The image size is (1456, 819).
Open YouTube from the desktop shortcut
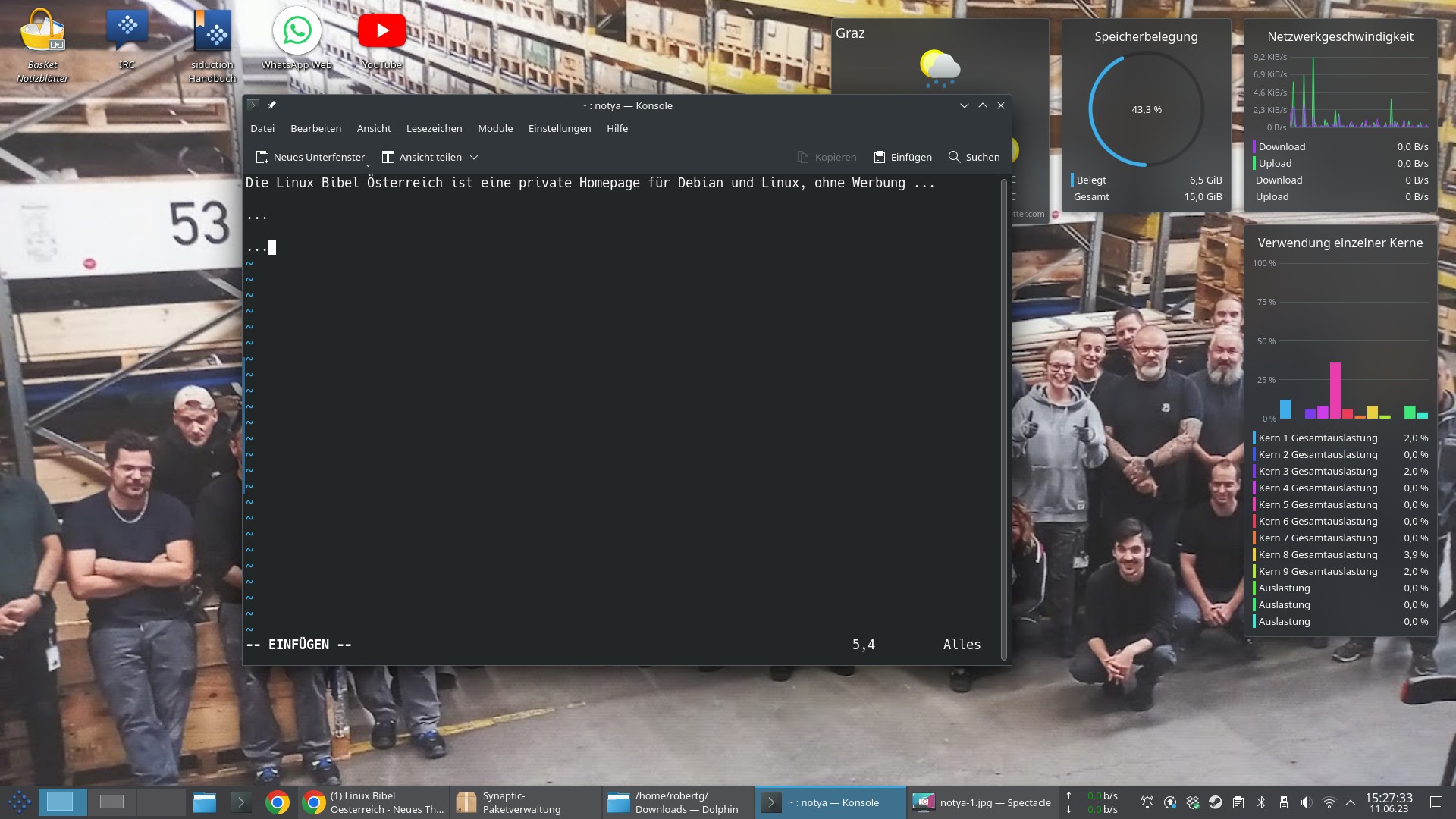[382, 30]
